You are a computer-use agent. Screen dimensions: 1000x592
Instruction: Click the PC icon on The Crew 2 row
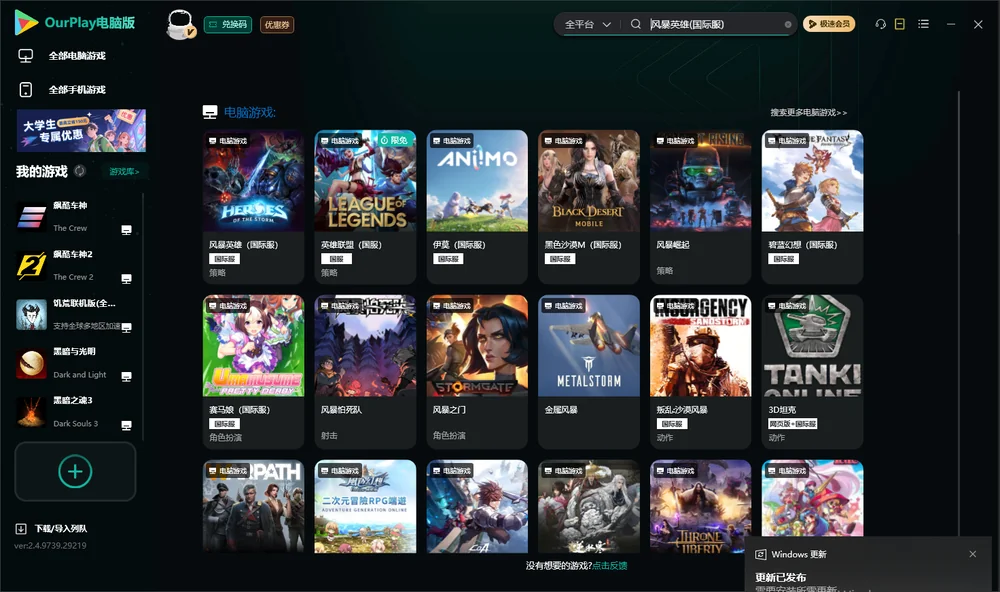click(x=126, y=279)
